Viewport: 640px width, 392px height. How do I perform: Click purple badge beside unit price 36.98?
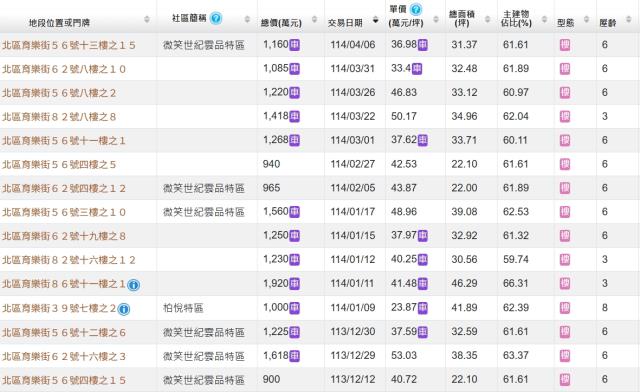click(x=422, y=45)
